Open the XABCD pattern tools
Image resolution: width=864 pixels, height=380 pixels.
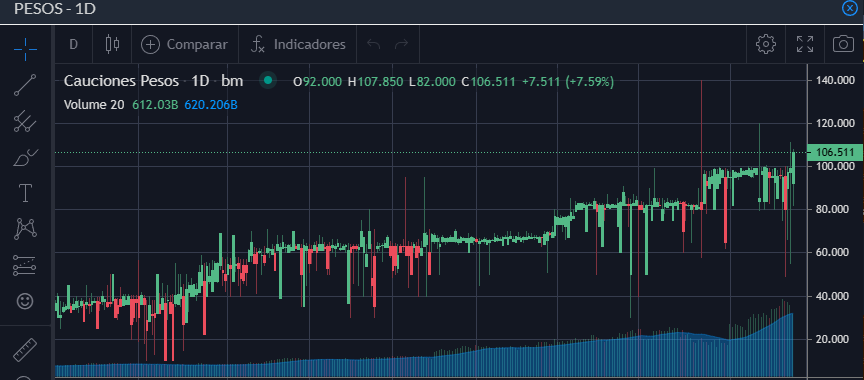tap(25, 229)
